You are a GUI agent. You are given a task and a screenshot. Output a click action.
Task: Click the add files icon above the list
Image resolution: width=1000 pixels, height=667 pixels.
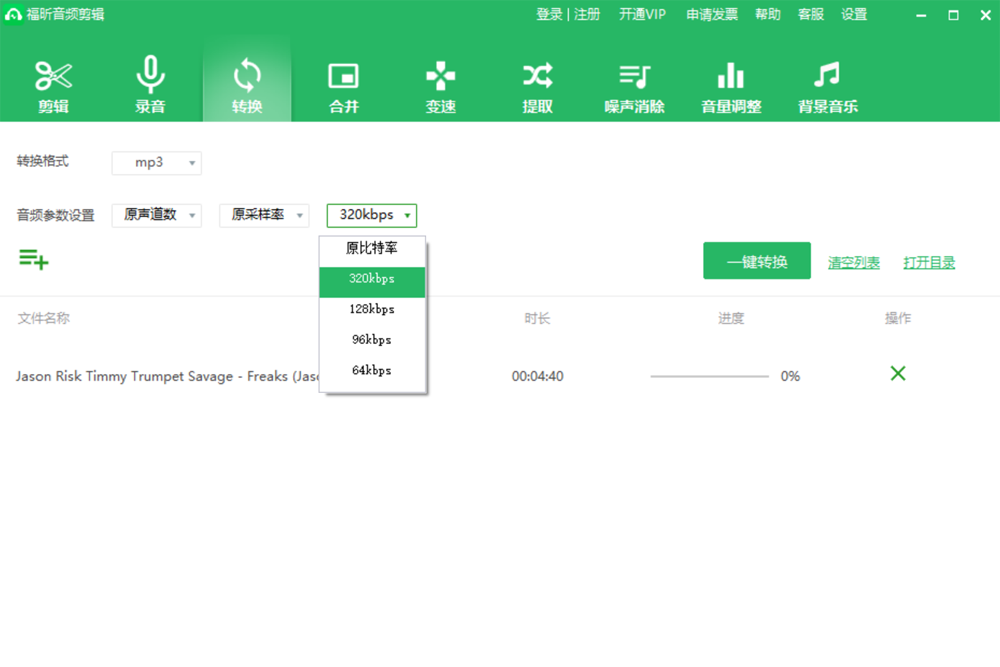tap(32, 260)
